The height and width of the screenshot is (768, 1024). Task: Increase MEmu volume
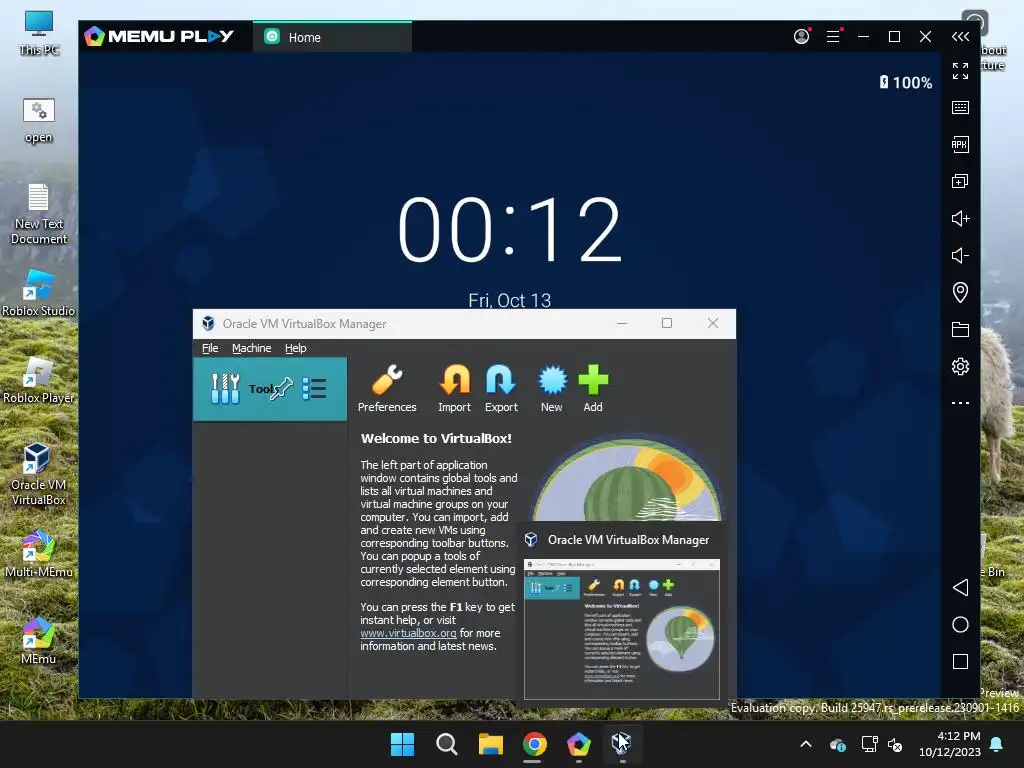click(x=960, y=218)
